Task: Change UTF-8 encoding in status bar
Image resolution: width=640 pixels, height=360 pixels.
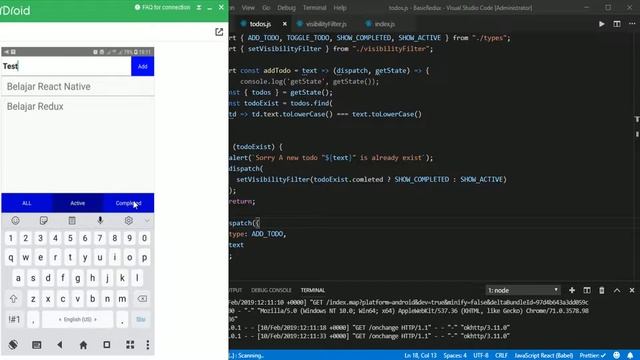Action: tap(481, 356)
